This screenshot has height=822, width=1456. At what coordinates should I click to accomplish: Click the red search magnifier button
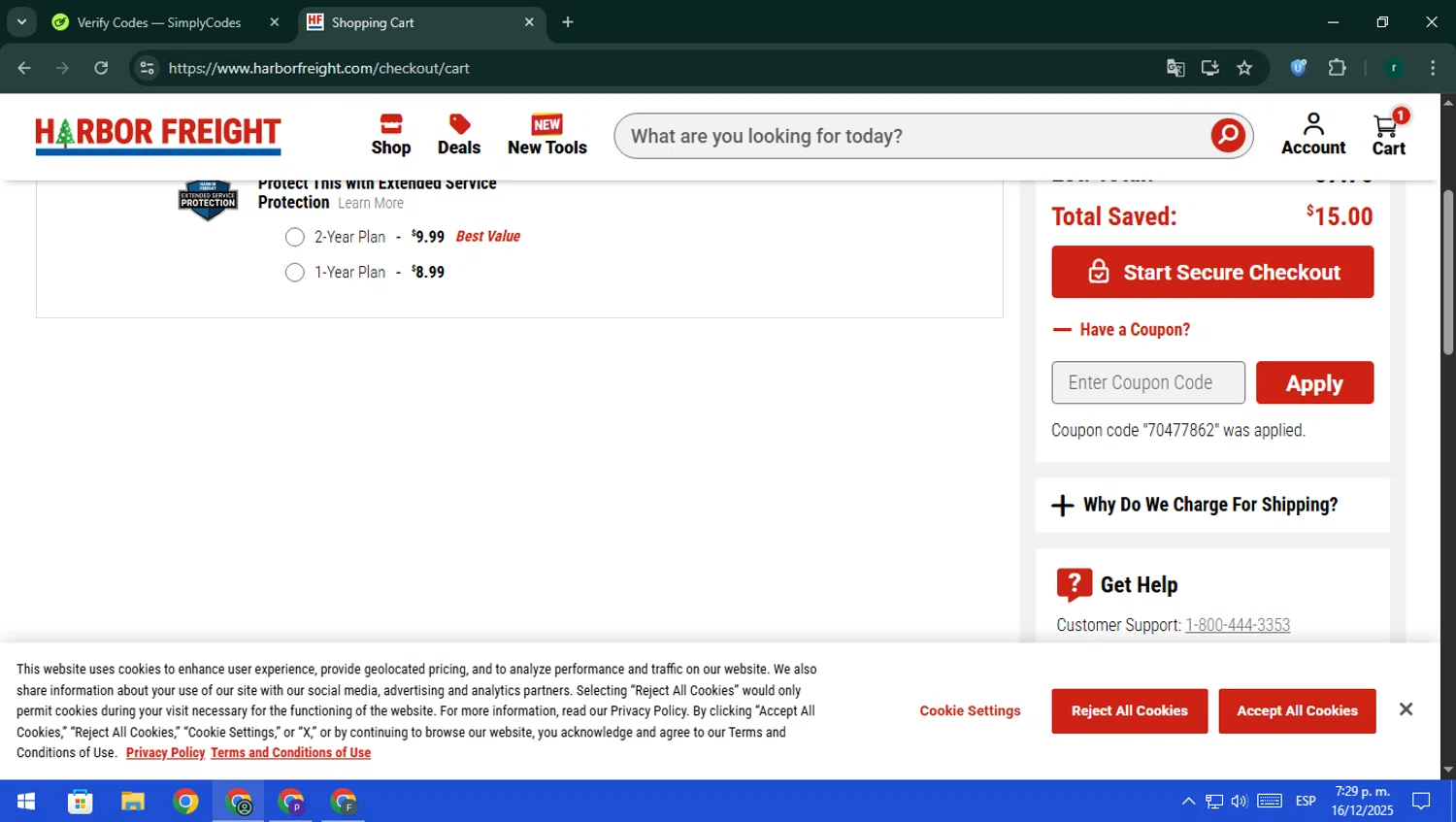tap(1227, 136)
